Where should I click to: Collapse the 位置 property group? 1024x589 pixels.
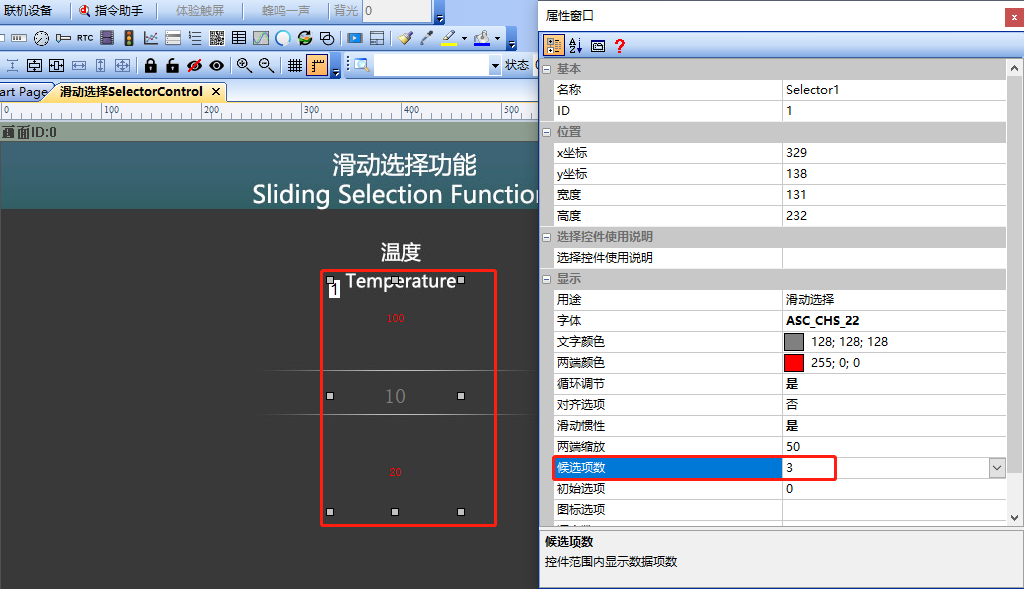[547, 132]
